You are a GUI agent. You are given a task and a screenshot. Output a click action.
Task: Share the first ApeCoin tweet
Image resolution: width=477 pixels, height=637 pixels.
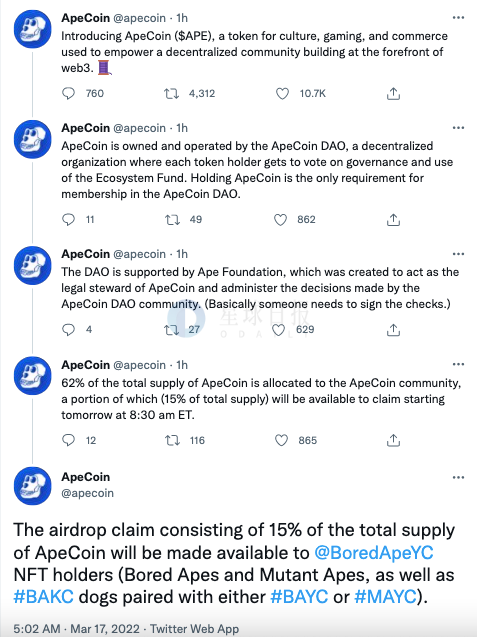(393, 93)
